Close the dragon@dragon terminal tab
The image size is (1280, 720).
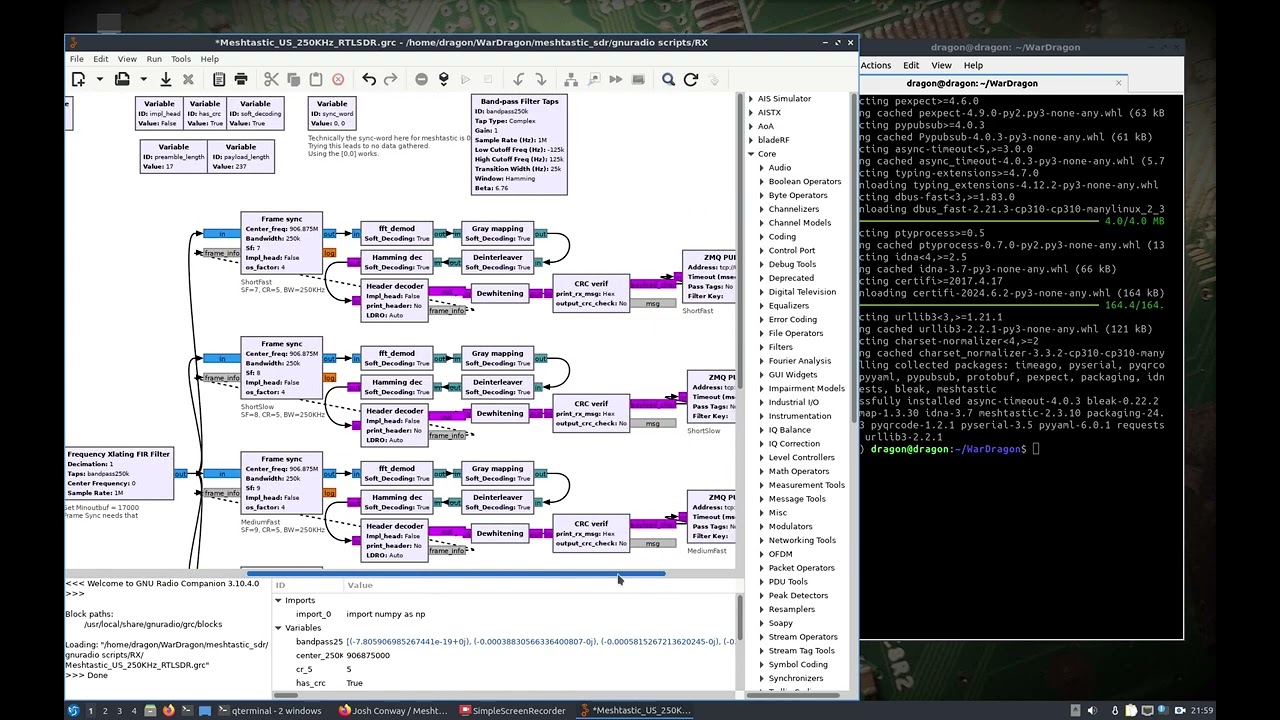pyautogui.click(x=1118, y=83)
